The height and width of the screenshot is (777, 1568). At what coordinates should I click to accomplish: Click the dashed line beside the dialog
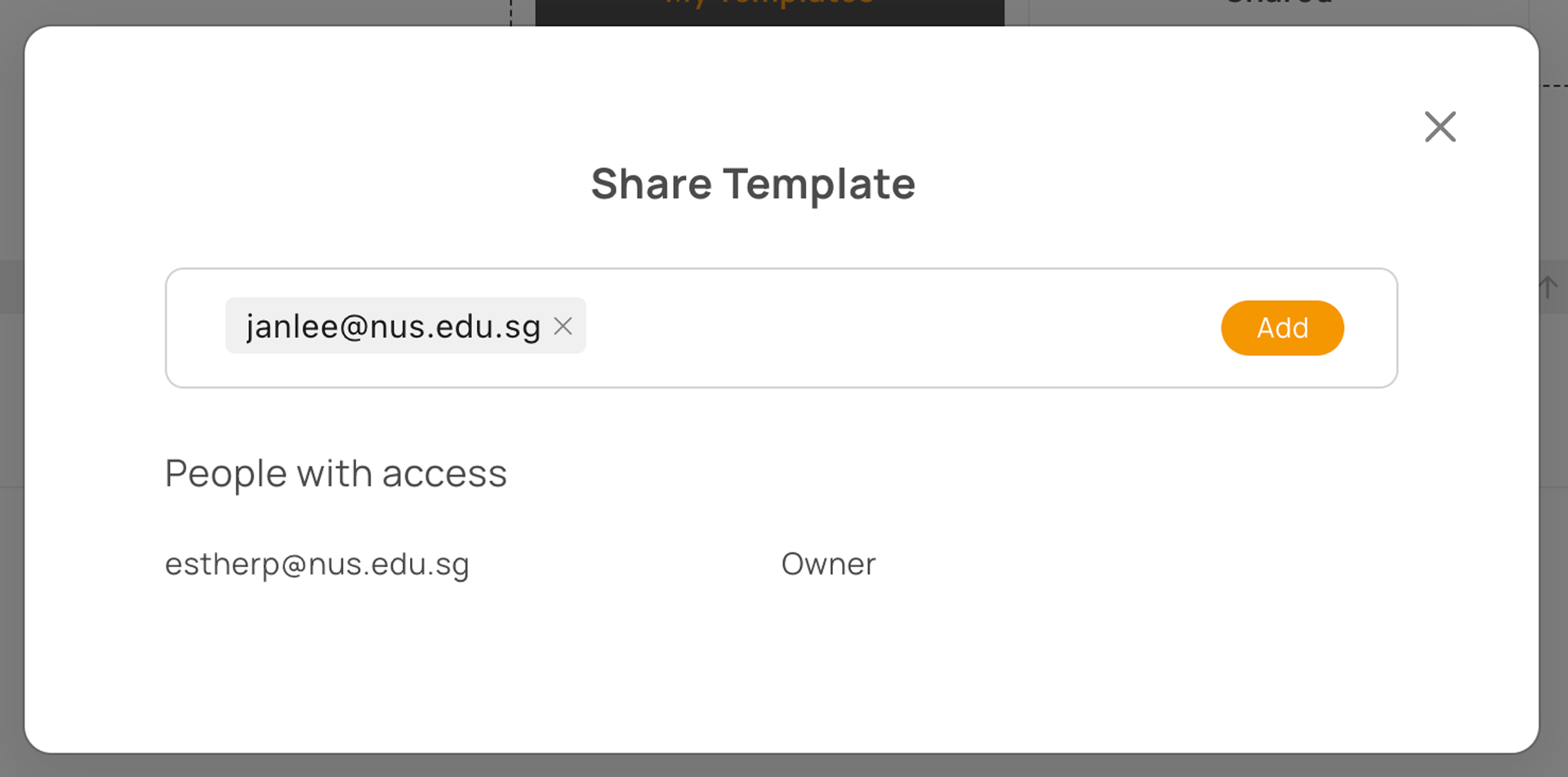tap(1555, 85)
